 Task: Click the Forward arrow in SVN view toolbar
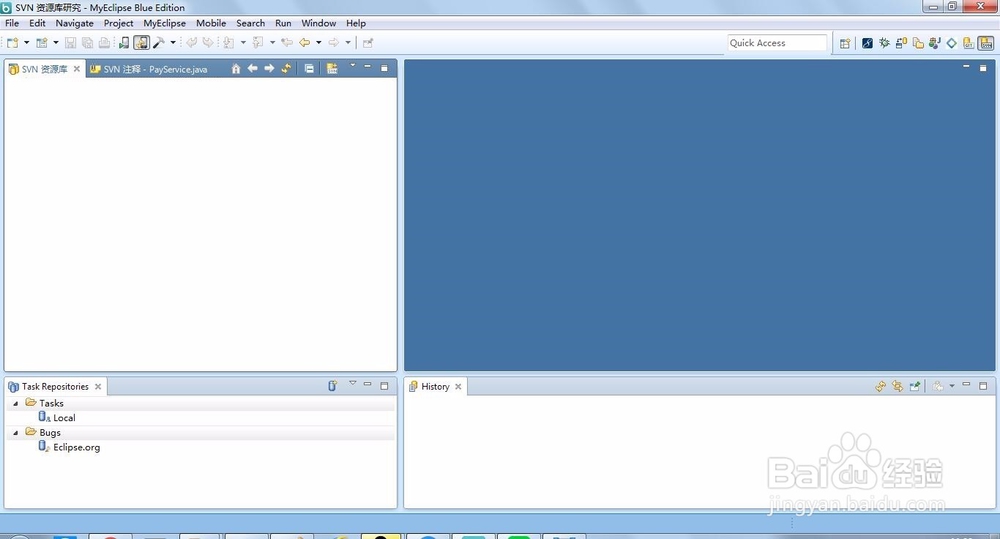269,68
